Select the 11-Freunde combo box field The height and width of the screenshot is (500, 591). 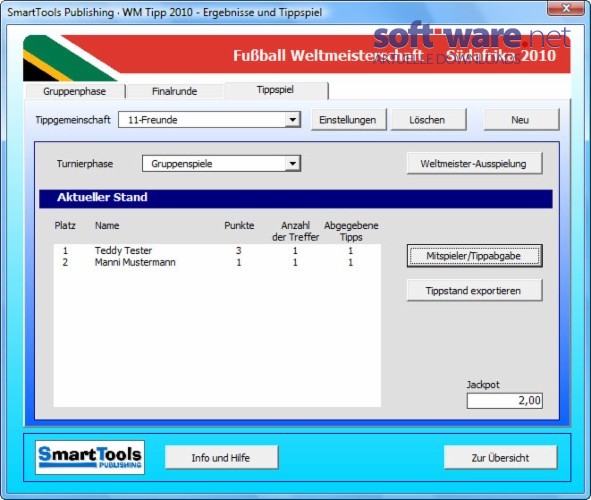pos(209,120)
